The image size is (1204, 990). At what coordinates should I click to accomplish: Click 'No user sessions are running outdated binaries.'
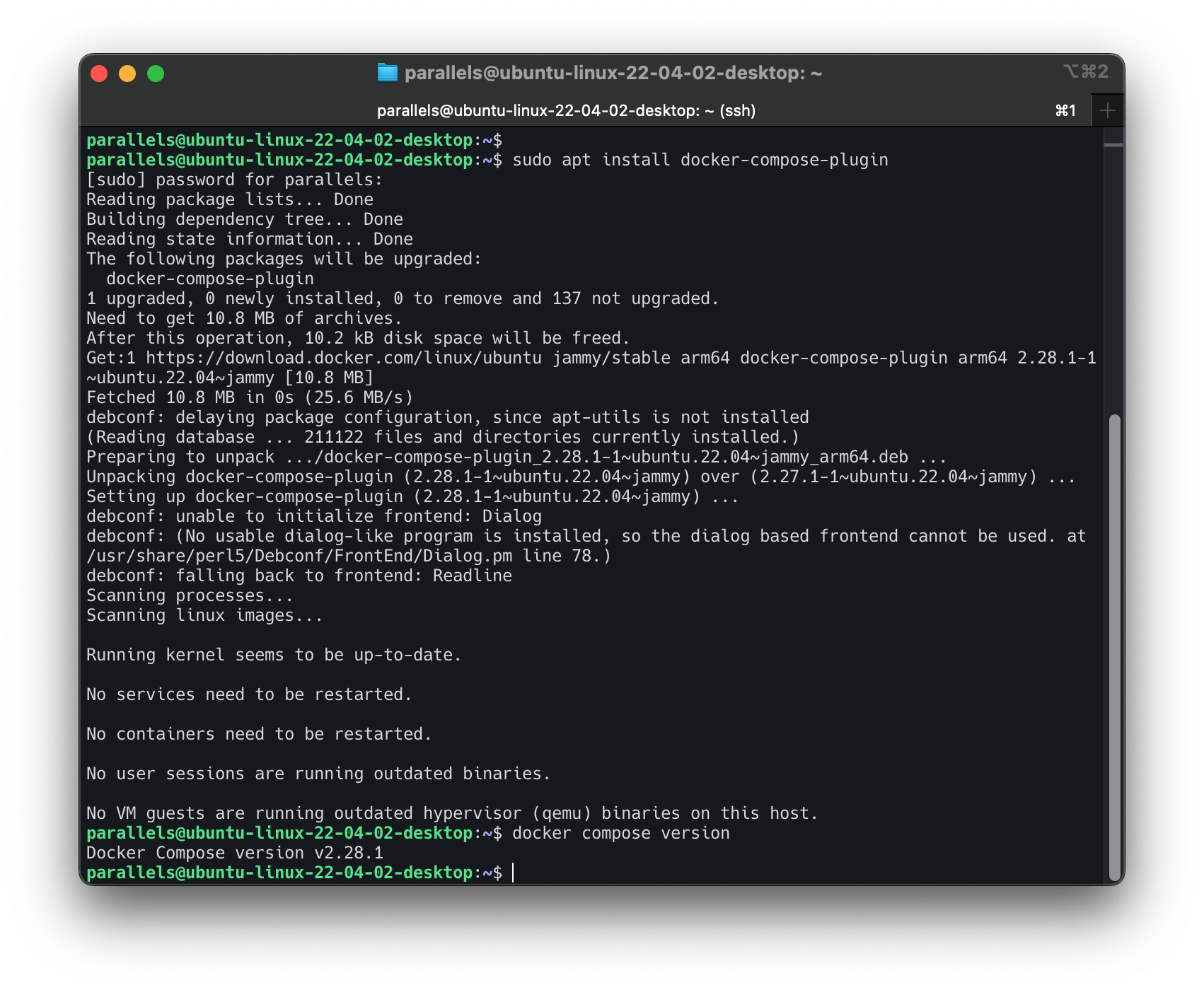[x=318, y=774]
